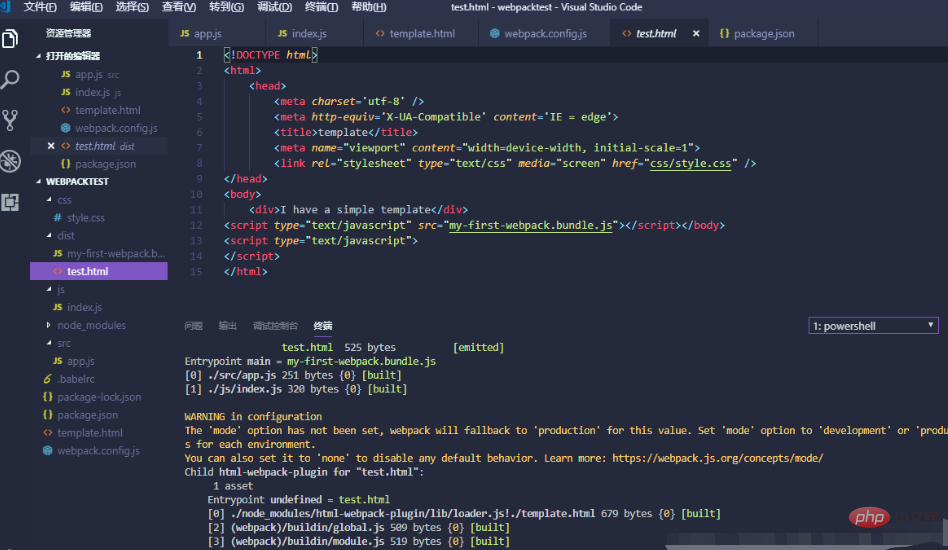This screenshot has height=550, width=948.
Task: Open the Extensions view in activity bar
Action: 11,201
